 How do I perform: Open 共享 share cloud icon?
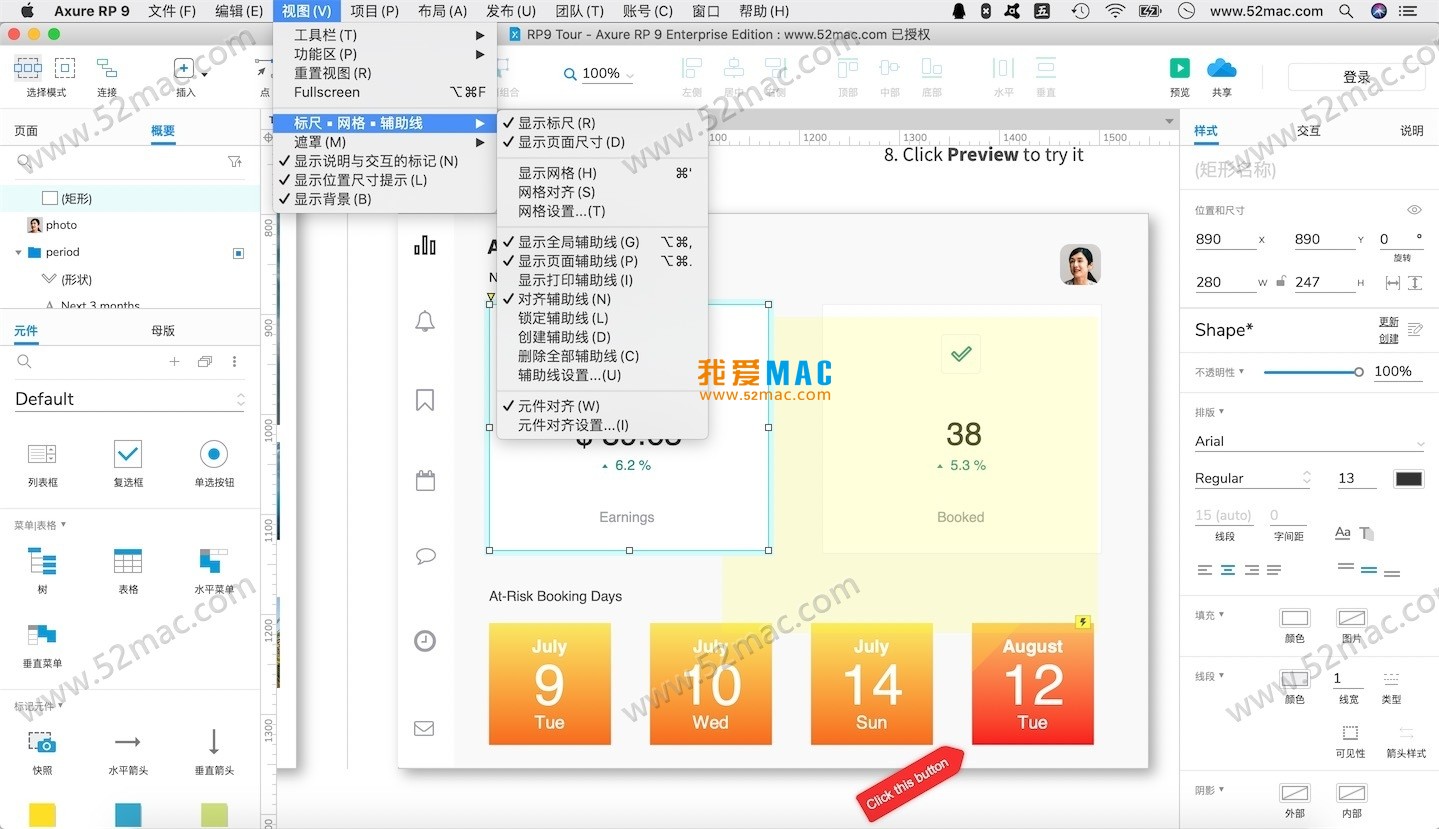click(x=1222, y=67)
